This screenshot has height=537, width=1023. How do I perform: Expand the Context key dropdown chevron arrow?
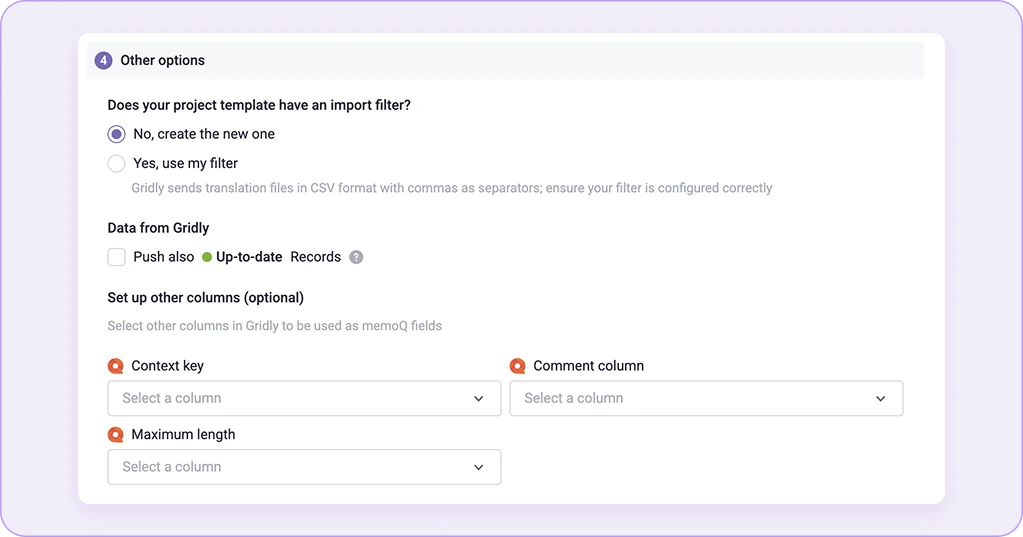pos(479,399)
